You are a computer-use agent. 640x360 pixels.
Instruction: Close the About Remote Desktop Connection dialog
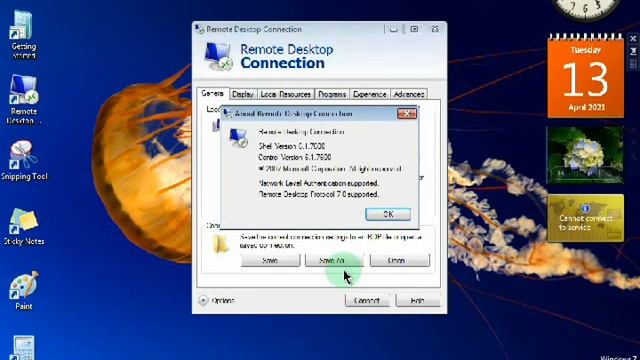(407, 113)
